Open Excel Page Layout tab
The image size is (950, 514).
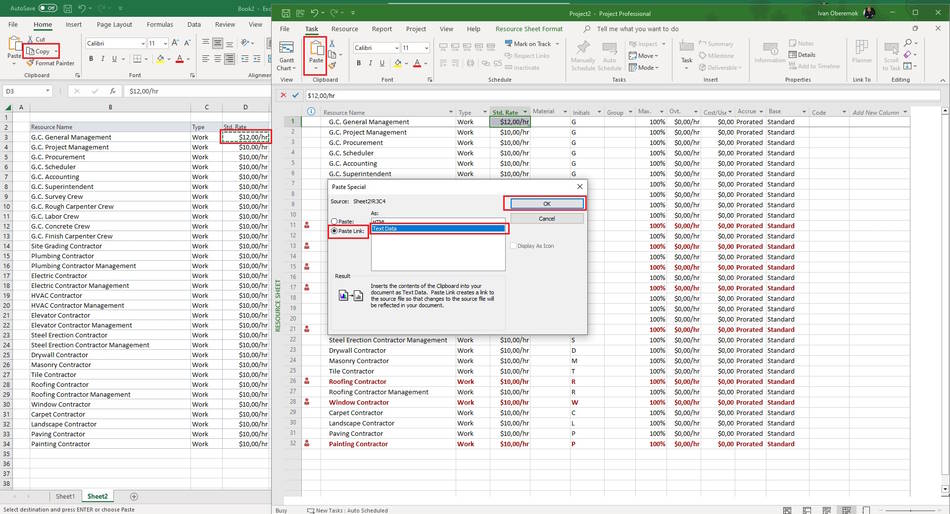coord(114,24)
